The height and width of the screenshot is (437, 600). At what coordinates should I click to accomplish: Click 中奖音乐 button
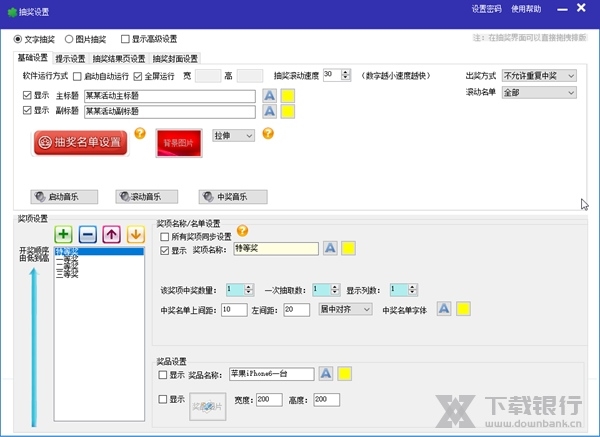tap(233, 197)
